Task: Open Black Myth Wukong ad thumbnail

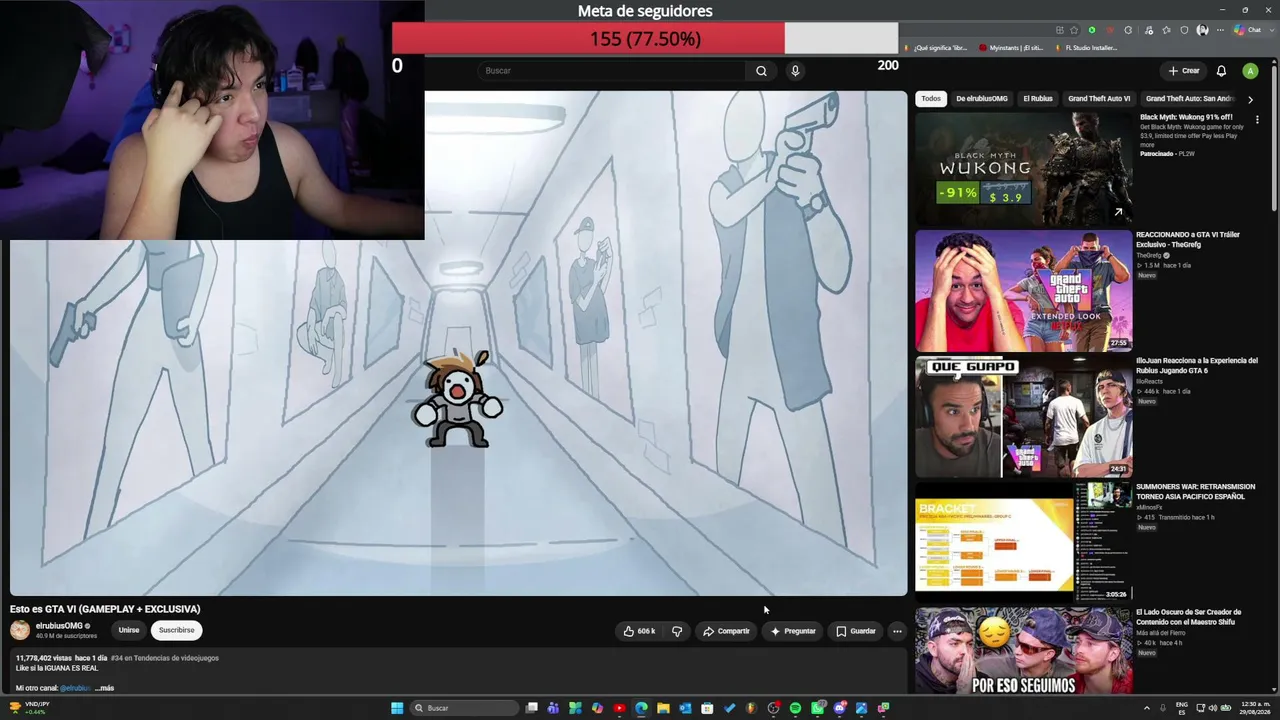Action: [1024, 166]
